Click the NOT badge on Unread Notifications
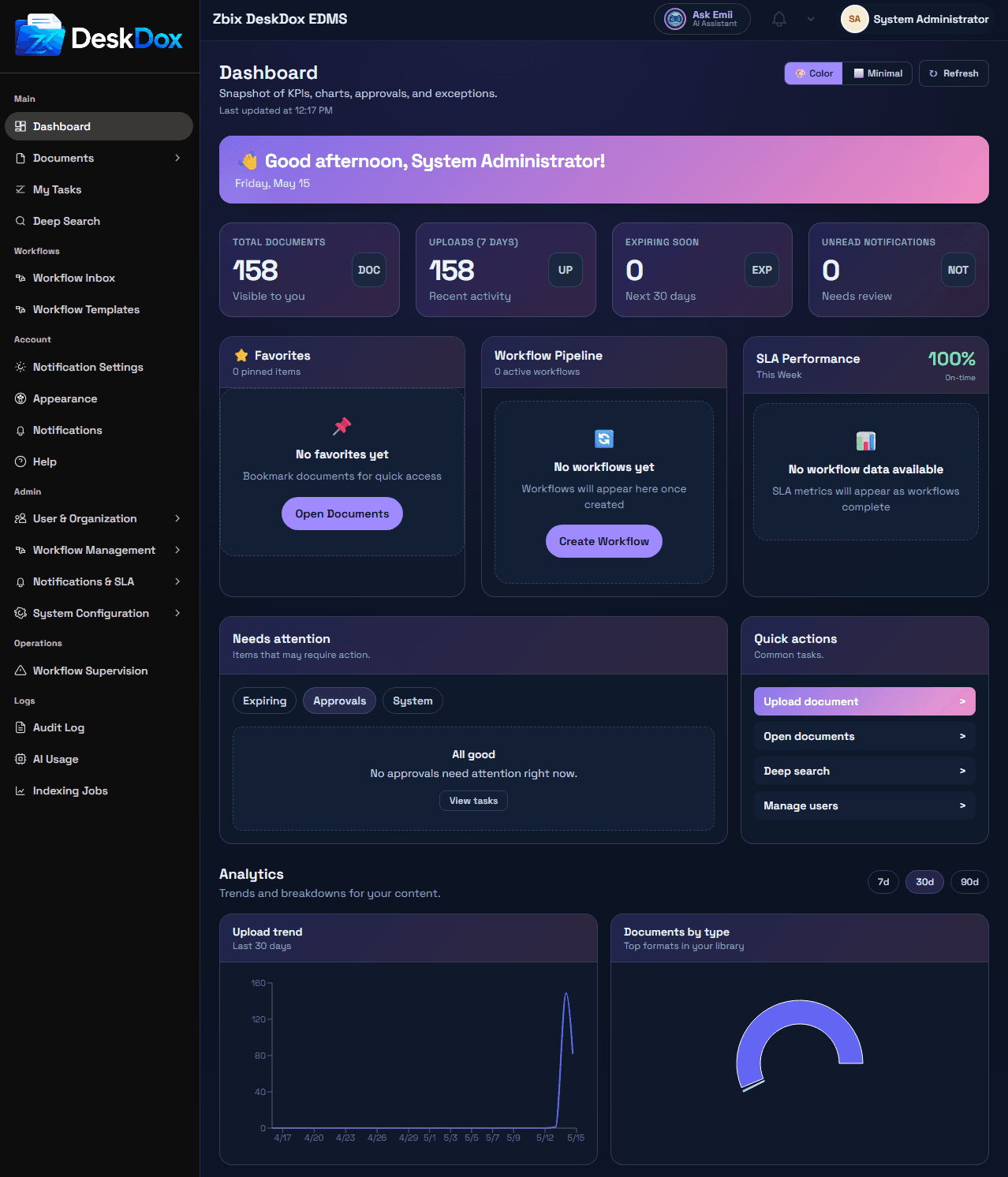The image size is (1008, 1177). (958, 270)
